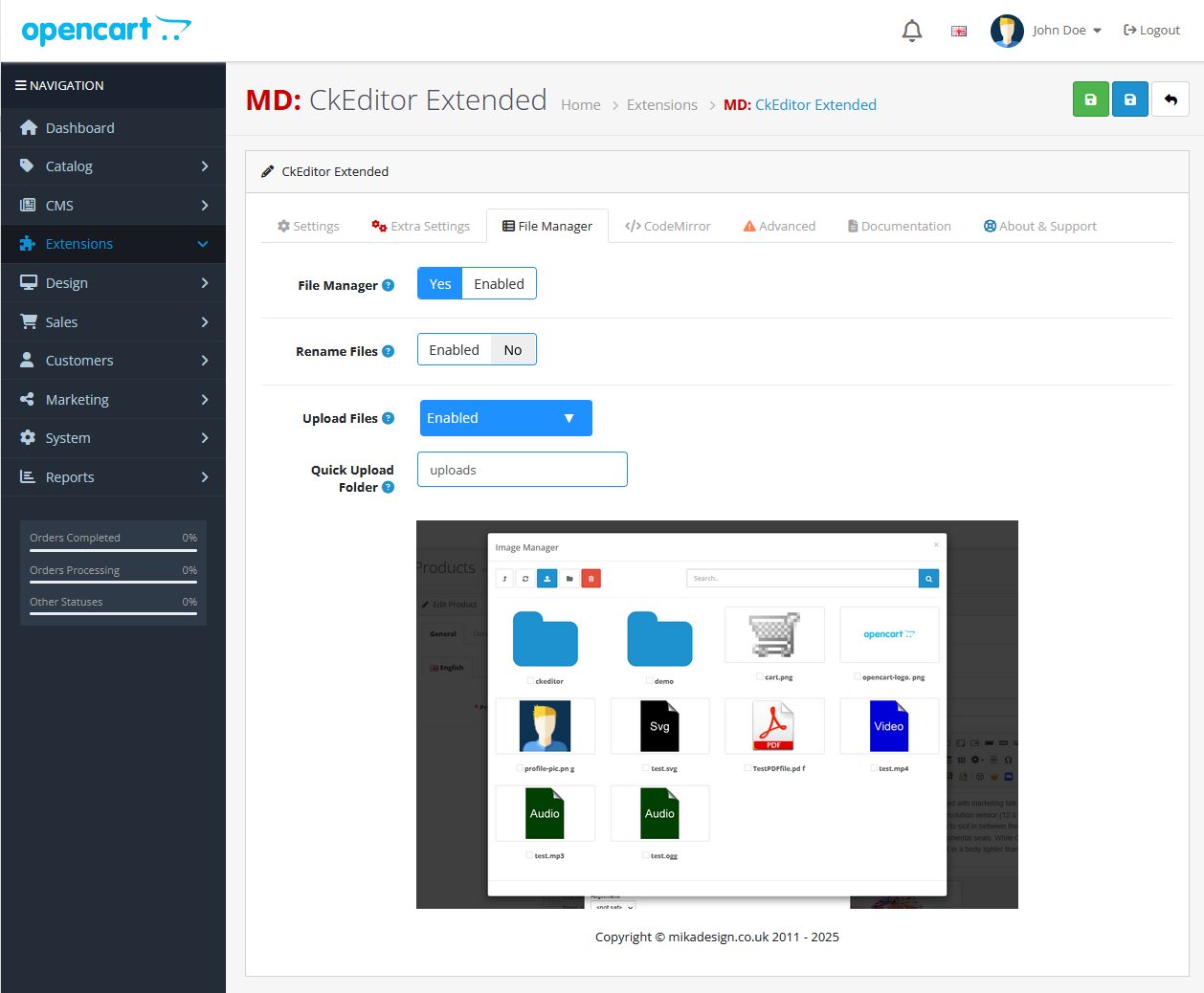Go to the Advanced tab
This screenshot has height=993, width=1204.
coord(780,226)
